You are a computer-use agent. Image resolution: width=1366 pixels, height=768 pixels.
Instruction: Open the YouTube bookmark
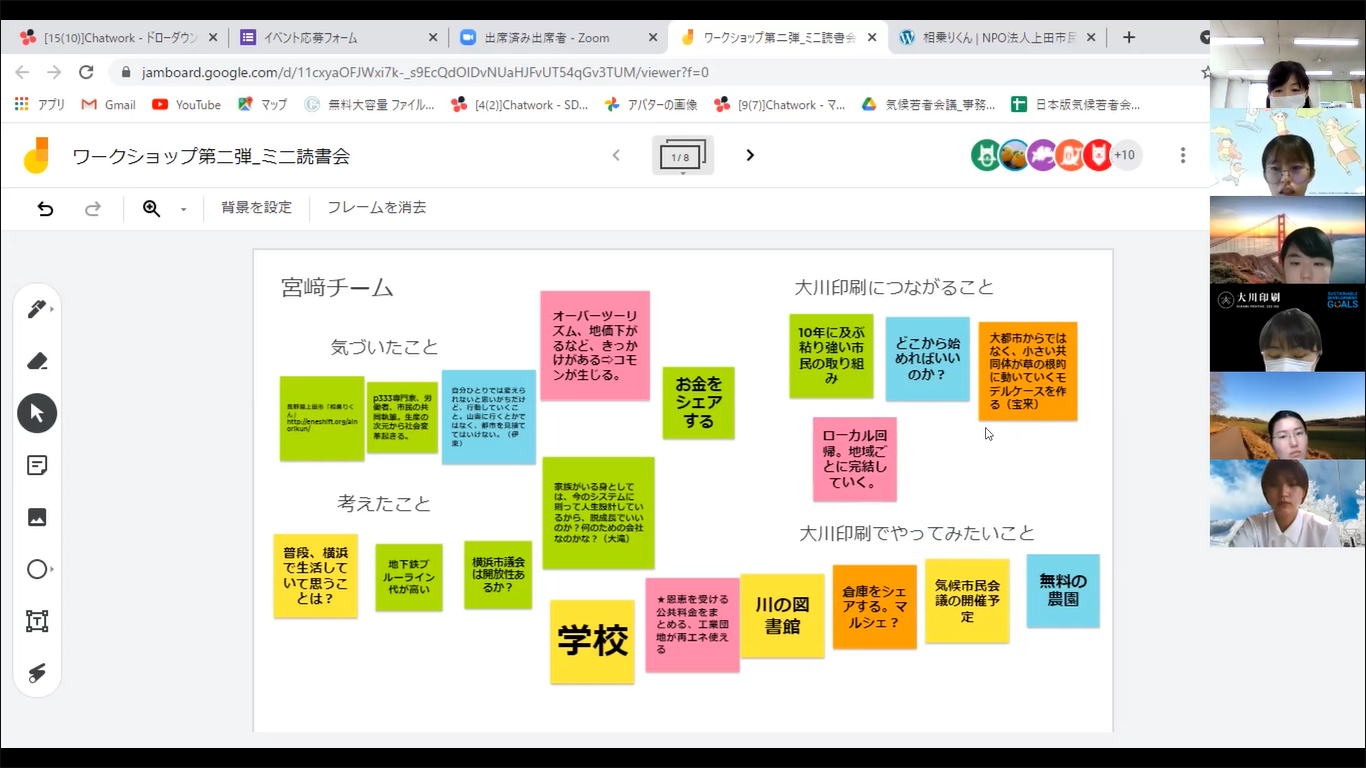click(x=187, y=104)
